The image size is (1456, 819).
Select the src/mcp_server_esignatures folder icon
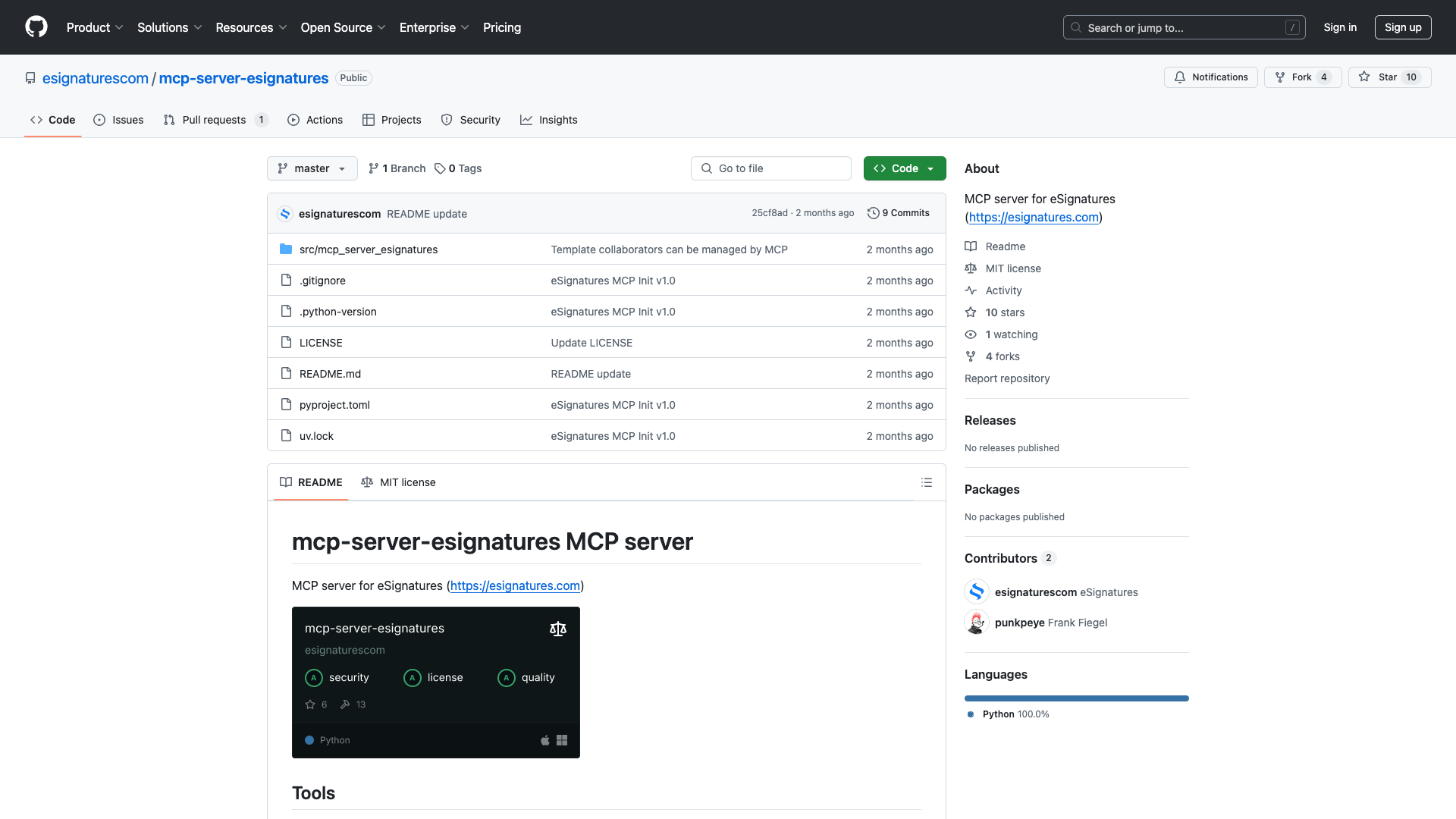pyautogui.click(x=286, y=249)
